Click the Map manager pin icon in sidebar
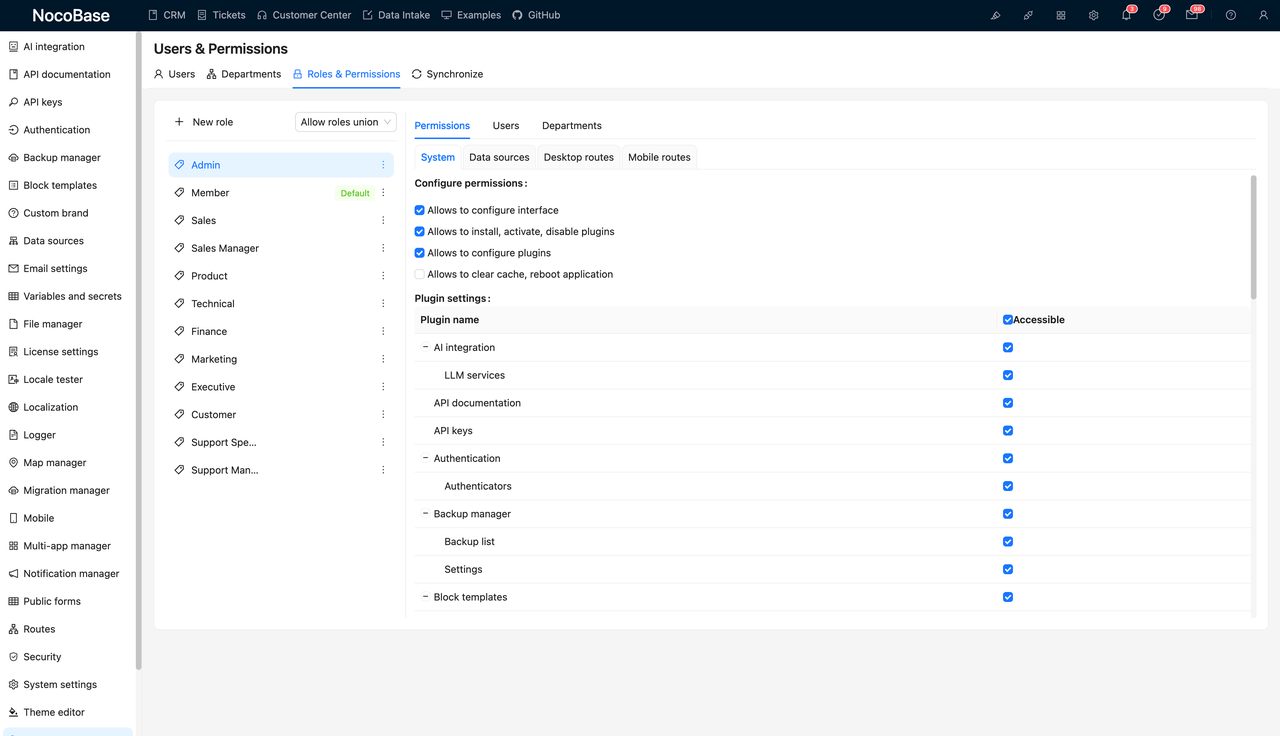Viewport: 1280px width, 736px height. click(14, 463)
